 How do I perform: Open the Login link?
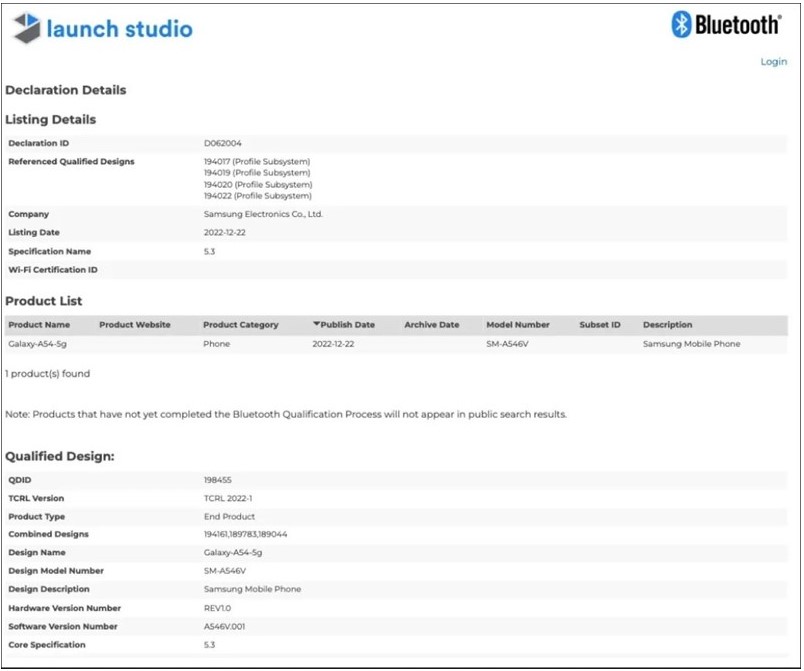click(x=773, y=62)
